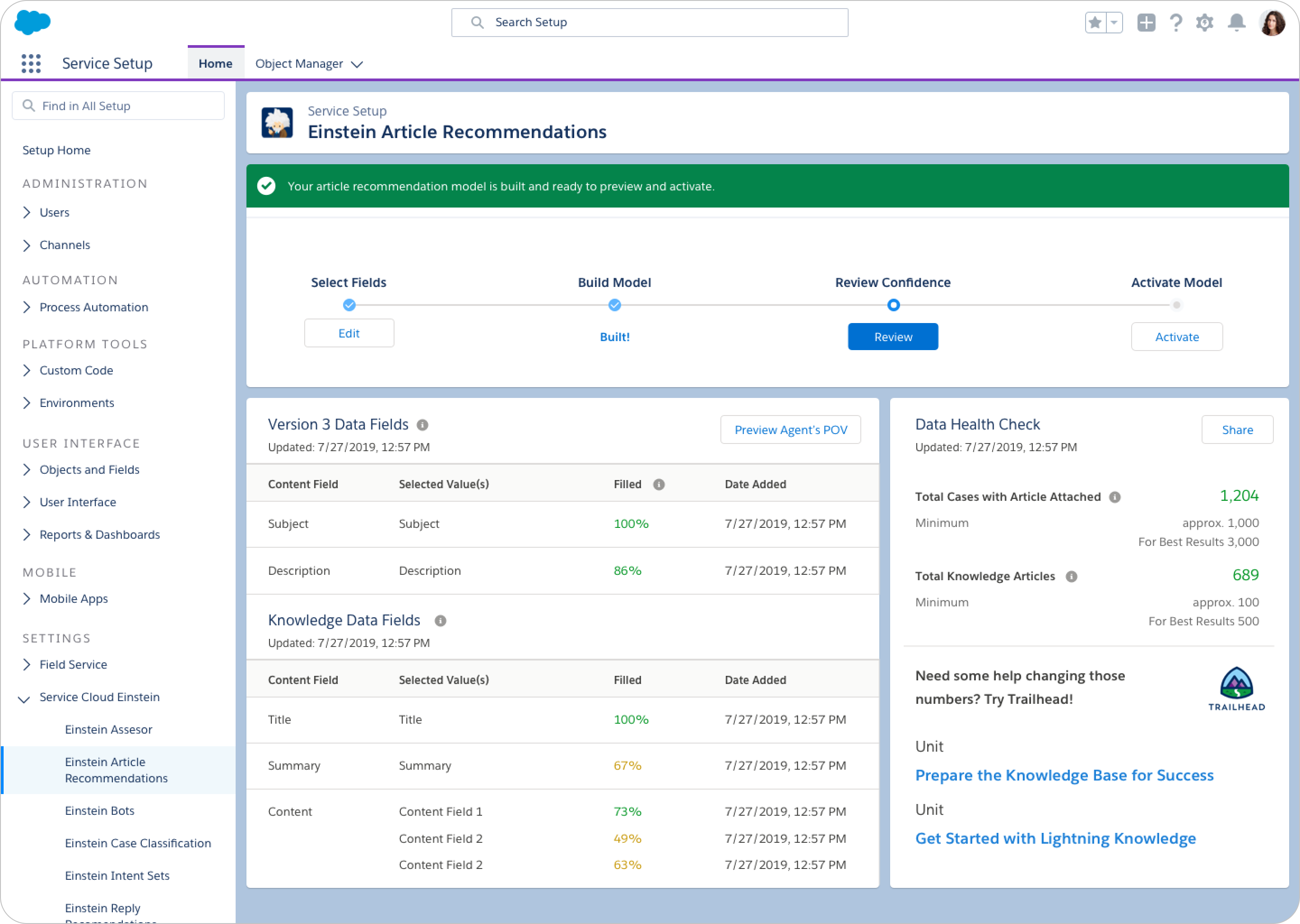This screenshot has width=1300, height=924.
Task: Click the 49% Content Field 2 value
Action: [627, 839]
